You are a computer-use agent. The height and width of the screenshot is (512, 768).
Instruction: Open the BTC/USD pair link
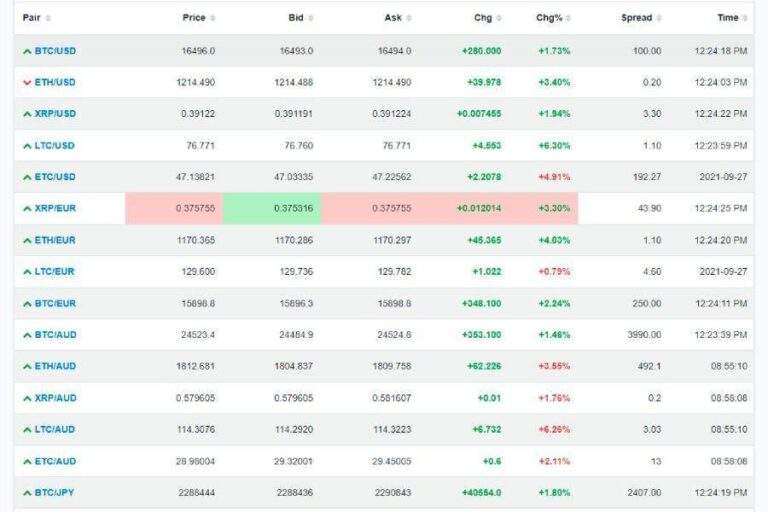click(55, 51)
